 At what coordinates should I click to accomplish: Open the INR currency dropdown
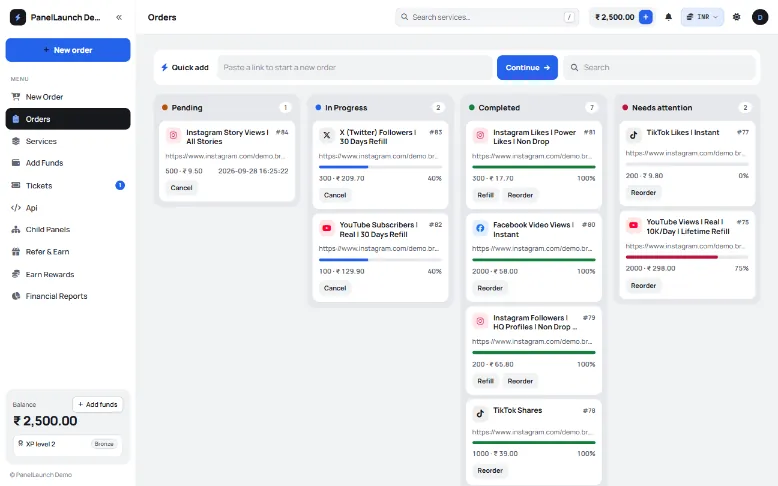point(702,17)
